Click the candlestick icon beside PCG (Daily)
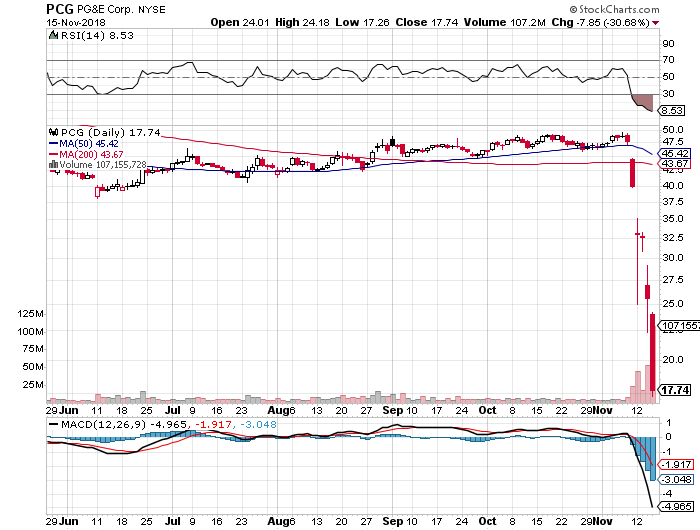This screenshot has height=530, width=700. pyautogui.click(x=54, y=132)
